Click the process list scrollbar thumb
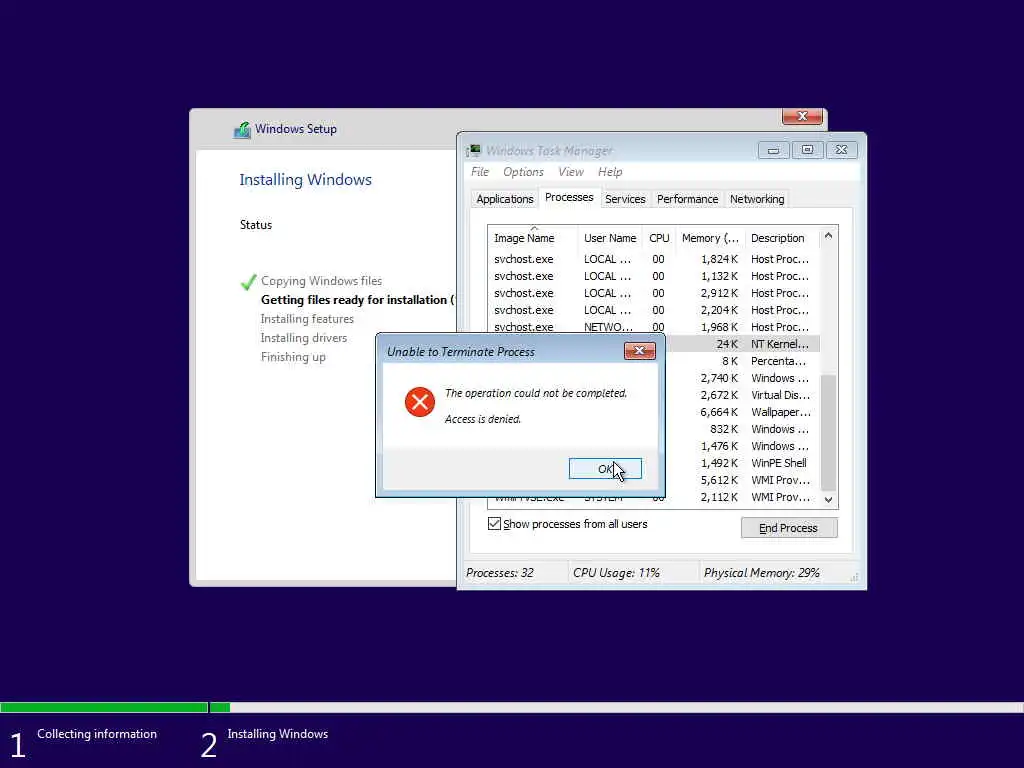 click(828, 432)
